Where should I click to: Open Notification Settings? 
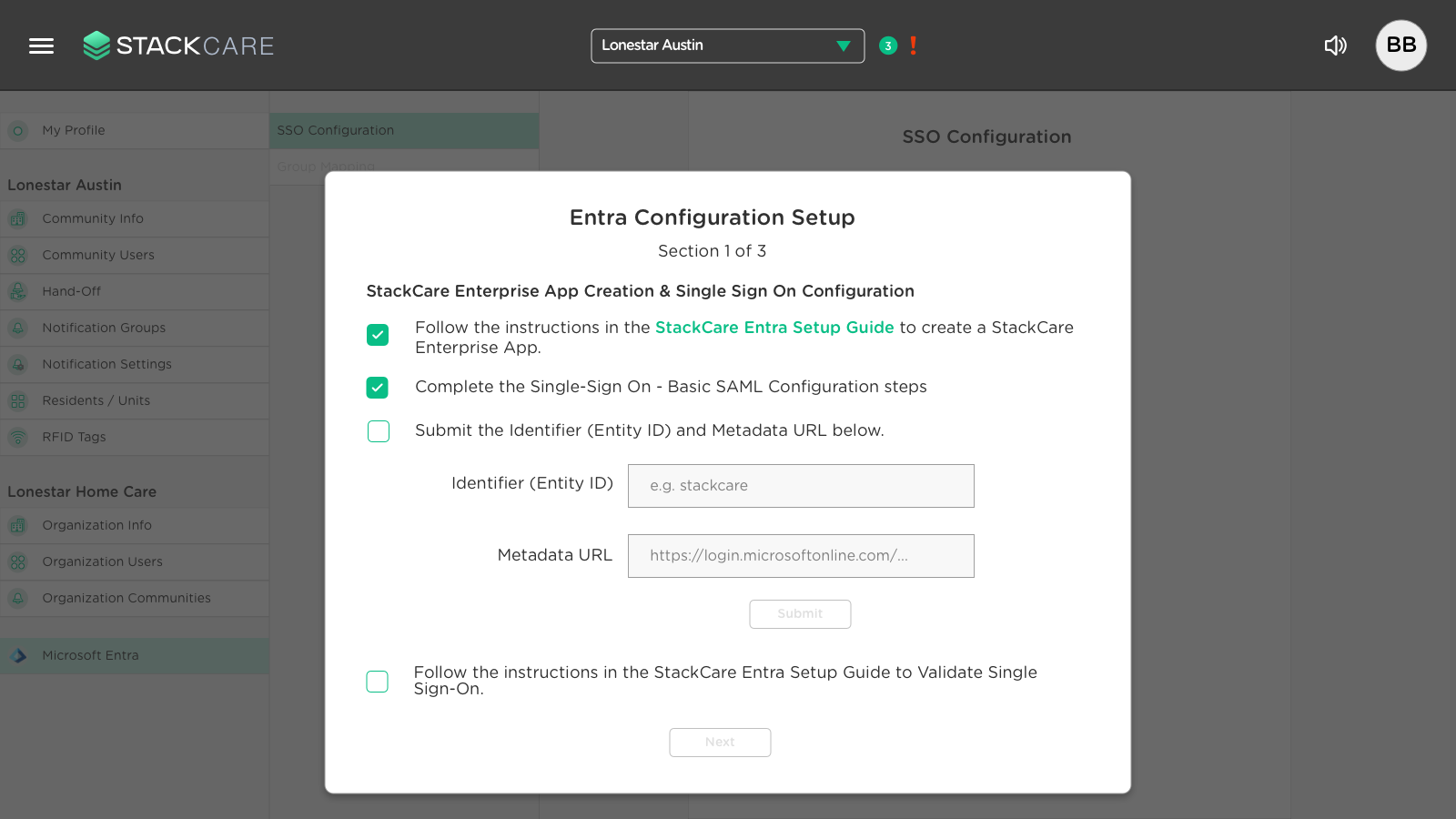135,365
